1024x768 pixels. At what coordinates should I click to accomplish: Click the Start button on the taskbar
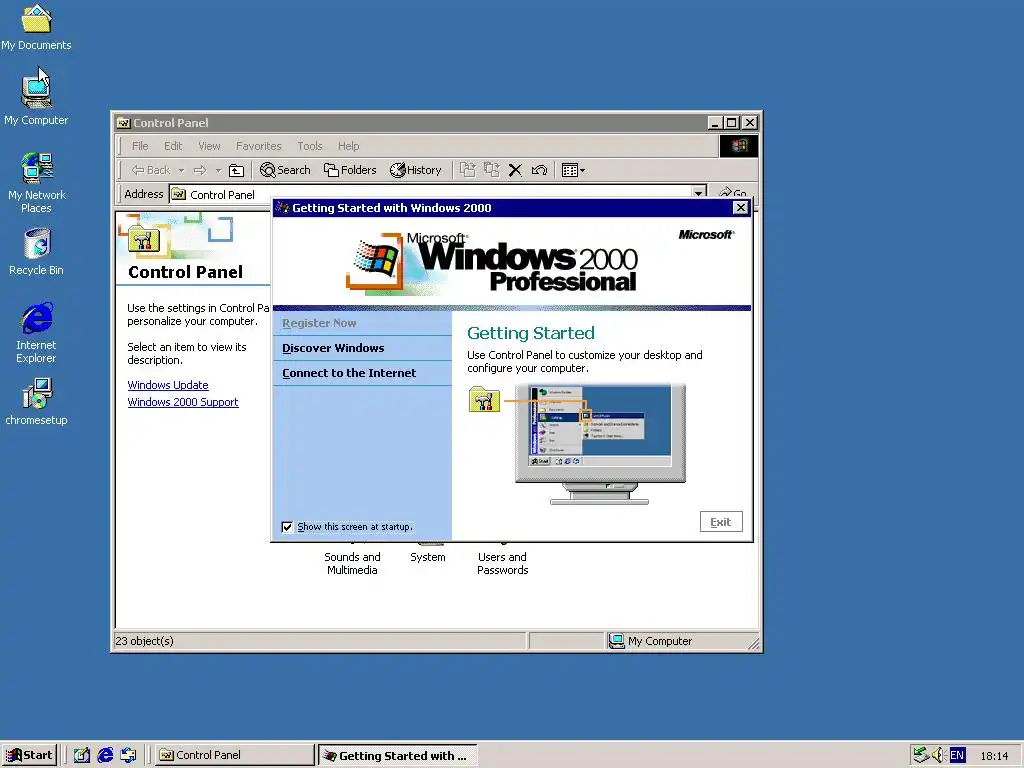(29, 755)
